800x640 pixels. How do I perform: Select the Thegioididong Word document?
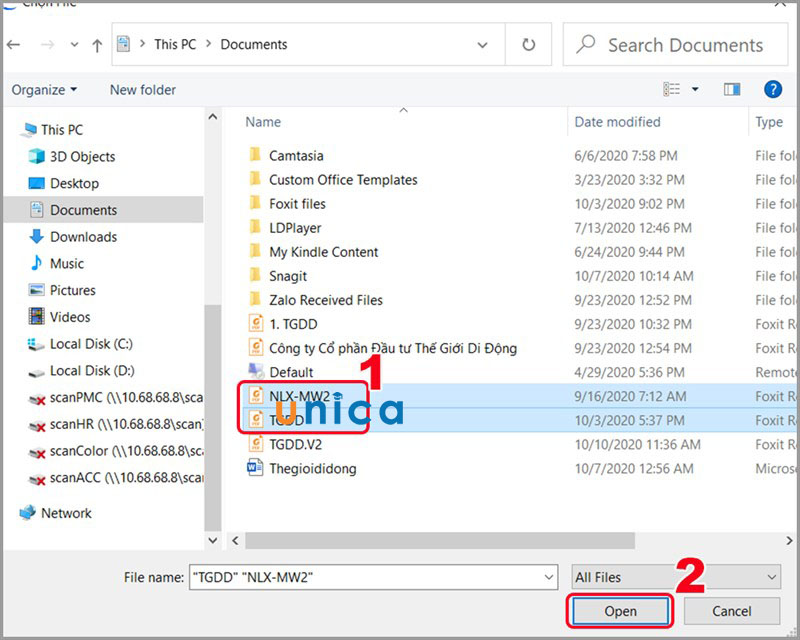312,468
